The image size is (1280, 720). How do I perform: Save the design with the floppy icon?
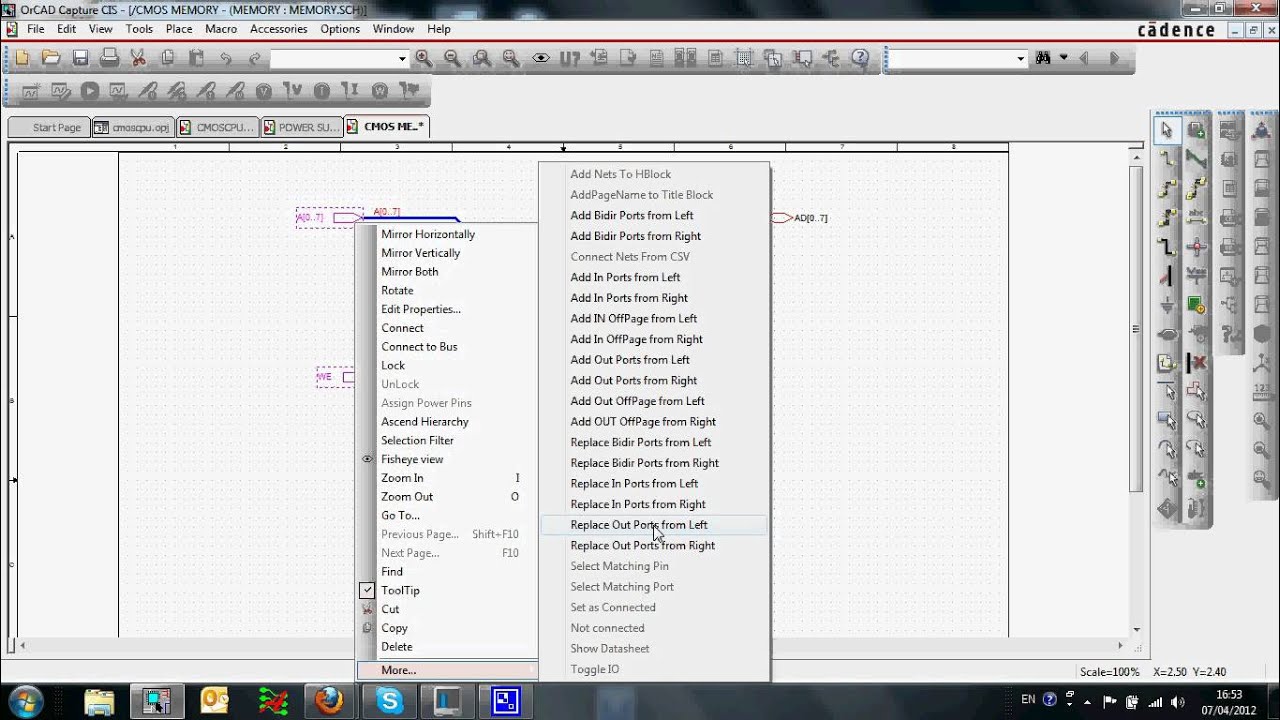(x=80, y=58)
